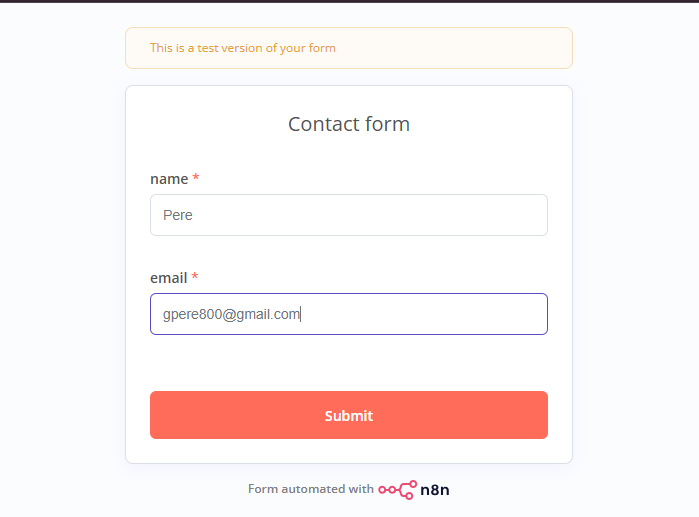The width and height of the screenshot is (699, 517).
Task: Click the n8n logo icon in footer
Action: tap(397, 490)
